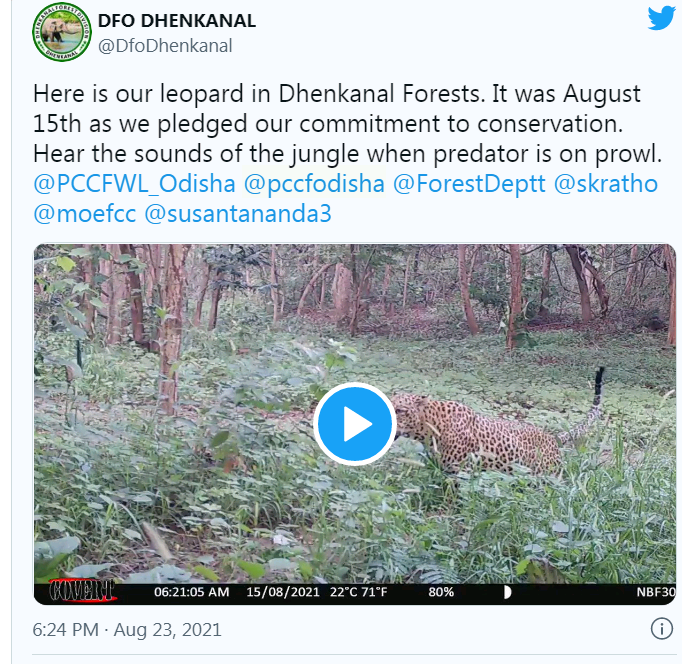Viewport: 682px width, 664px height.
Task: Click the tweet text about Dhenkanal Forests
Action: pos(336,125)
